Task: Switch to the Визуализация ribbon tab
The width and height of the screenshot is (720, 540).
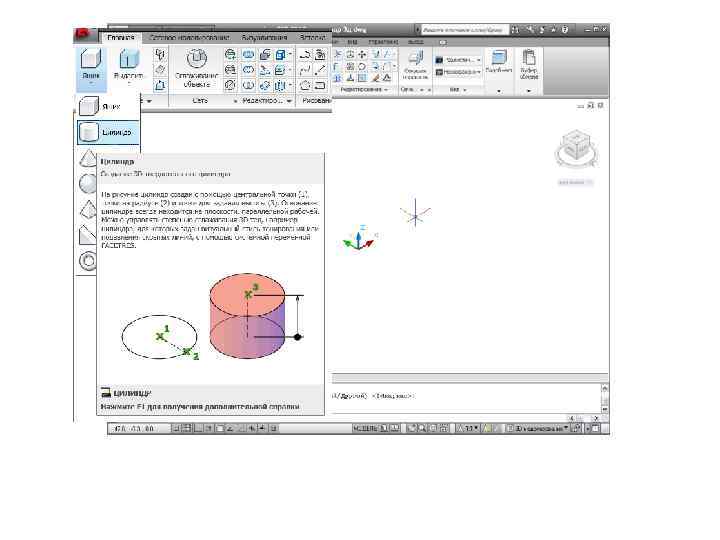Action: click(264, 38)
